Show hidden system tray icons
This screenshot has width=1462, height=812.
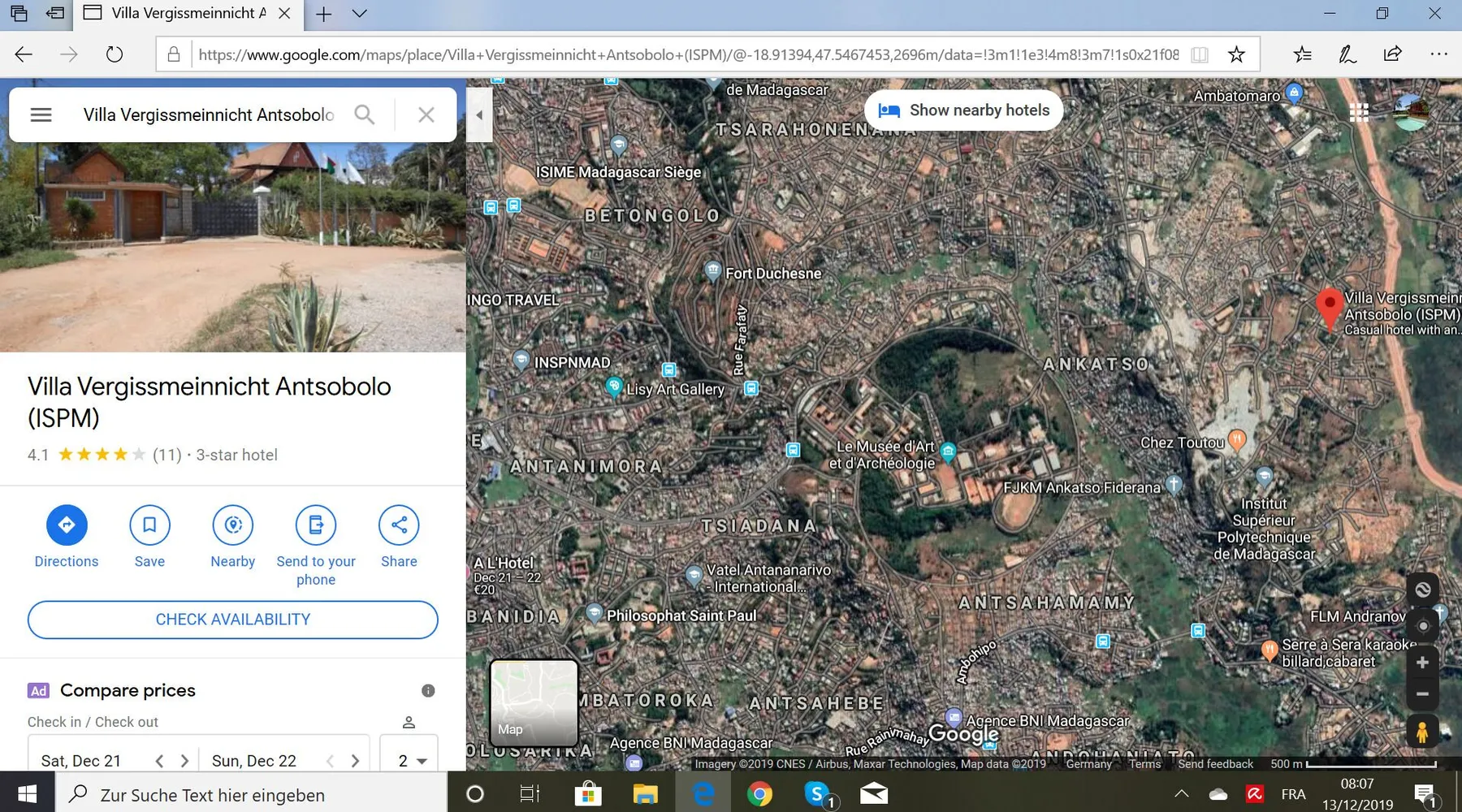pos(1182,793)
